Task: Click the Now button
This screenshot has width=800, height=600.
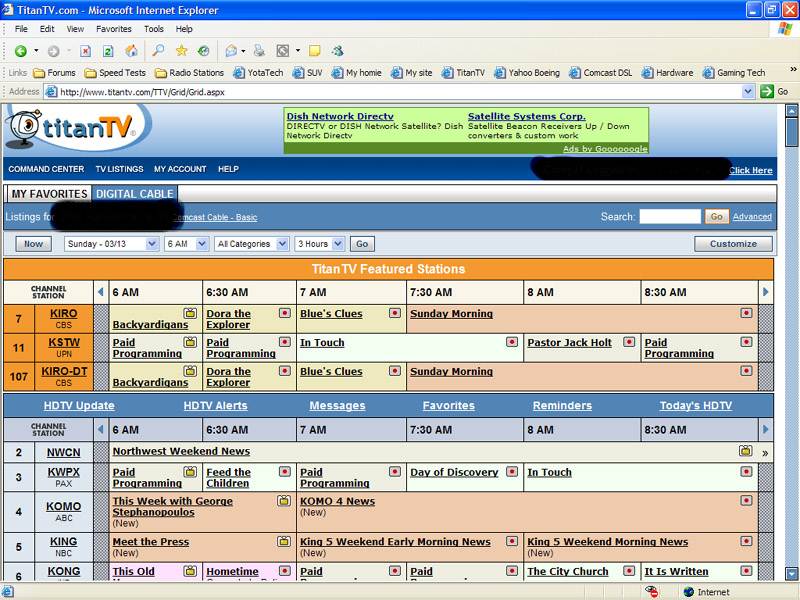Action: pyautogui.click(x=33, y=244)
